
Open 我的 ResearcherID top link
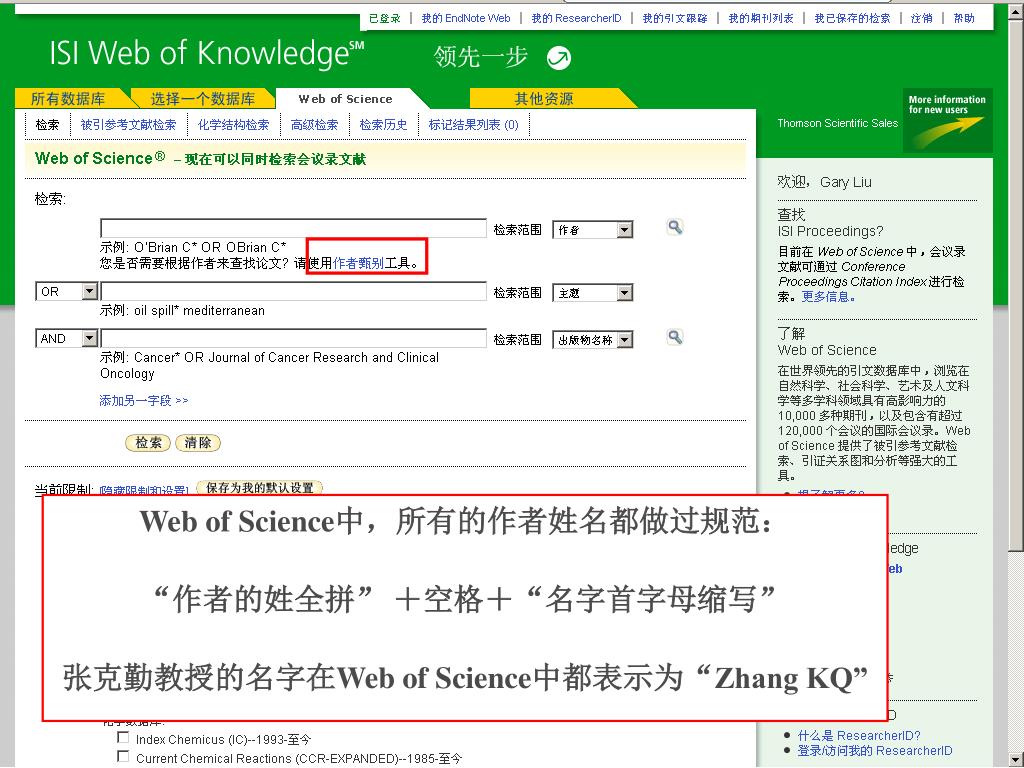pyautogui.click(x=576, y=18)
